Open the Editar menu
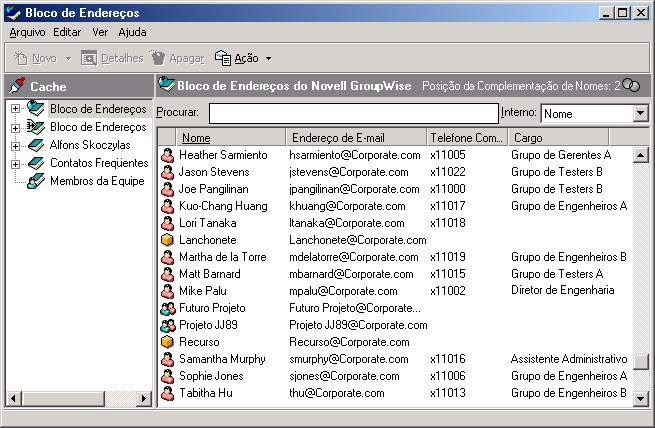655x428 pixels. pos(67,32)
